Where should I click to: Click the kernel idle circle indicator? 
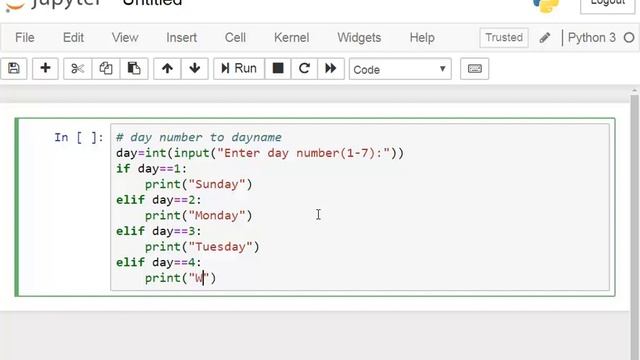pyautogui.click(x=629, y=38)
